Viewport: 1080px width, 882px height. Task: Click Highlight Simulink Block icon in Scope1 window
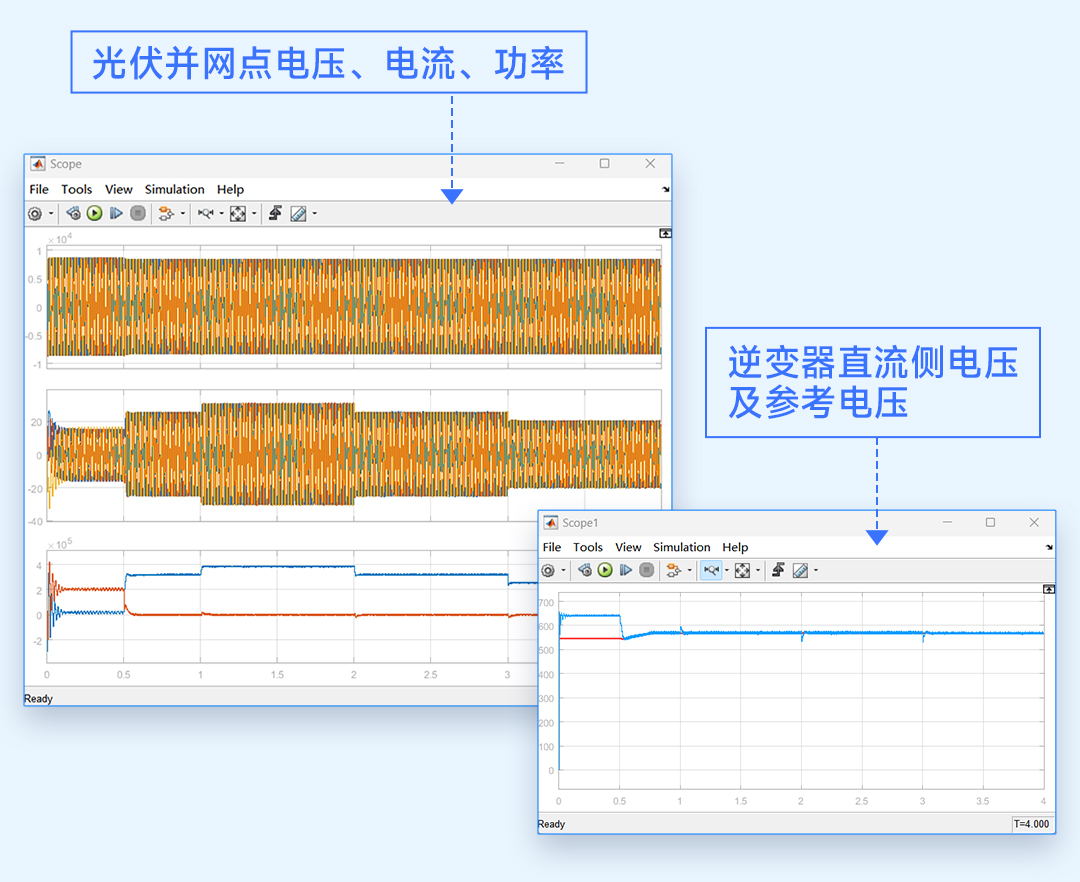673,570
